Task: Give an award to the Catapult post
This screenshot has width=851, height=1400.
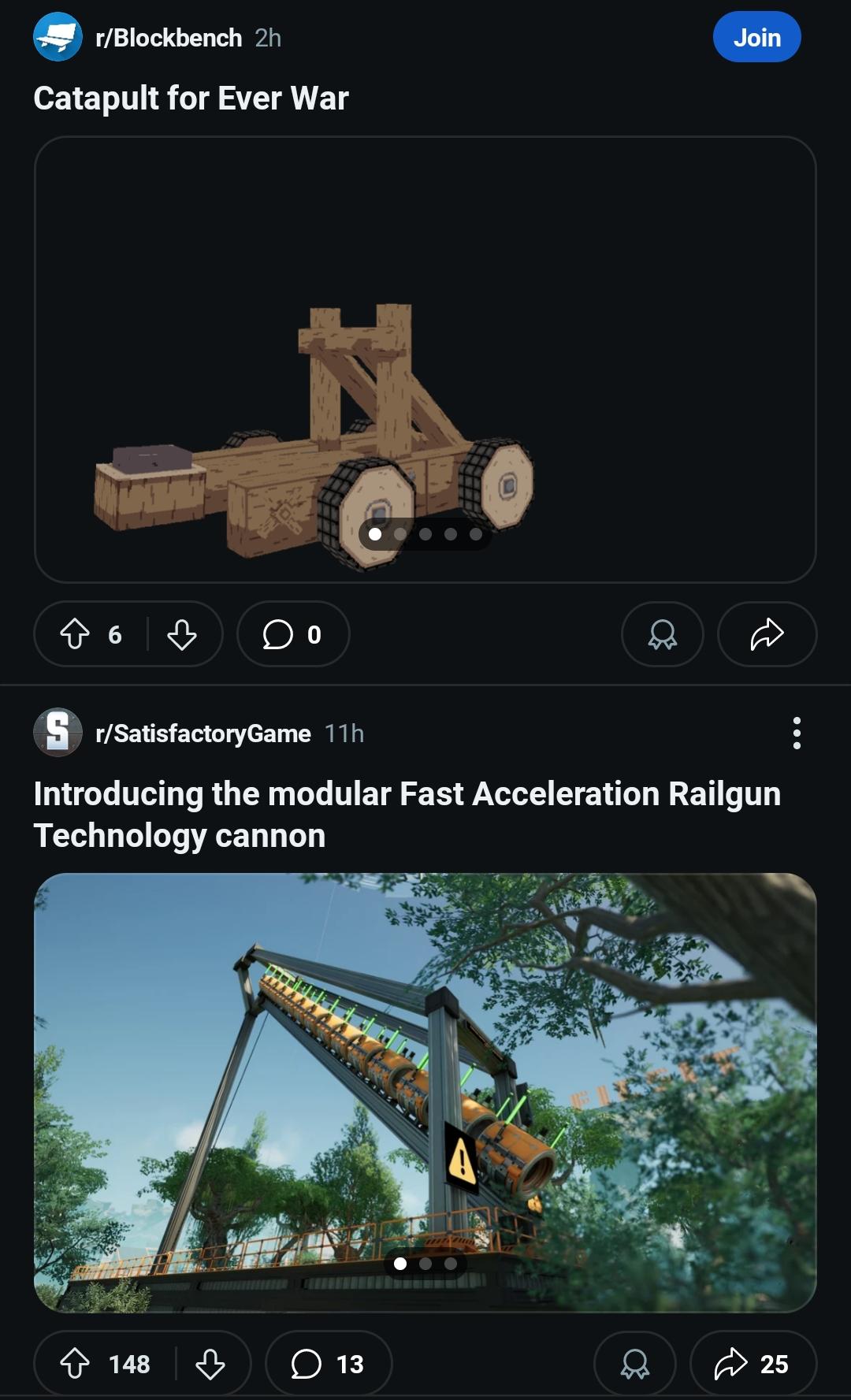Action: tap(662, 634)
